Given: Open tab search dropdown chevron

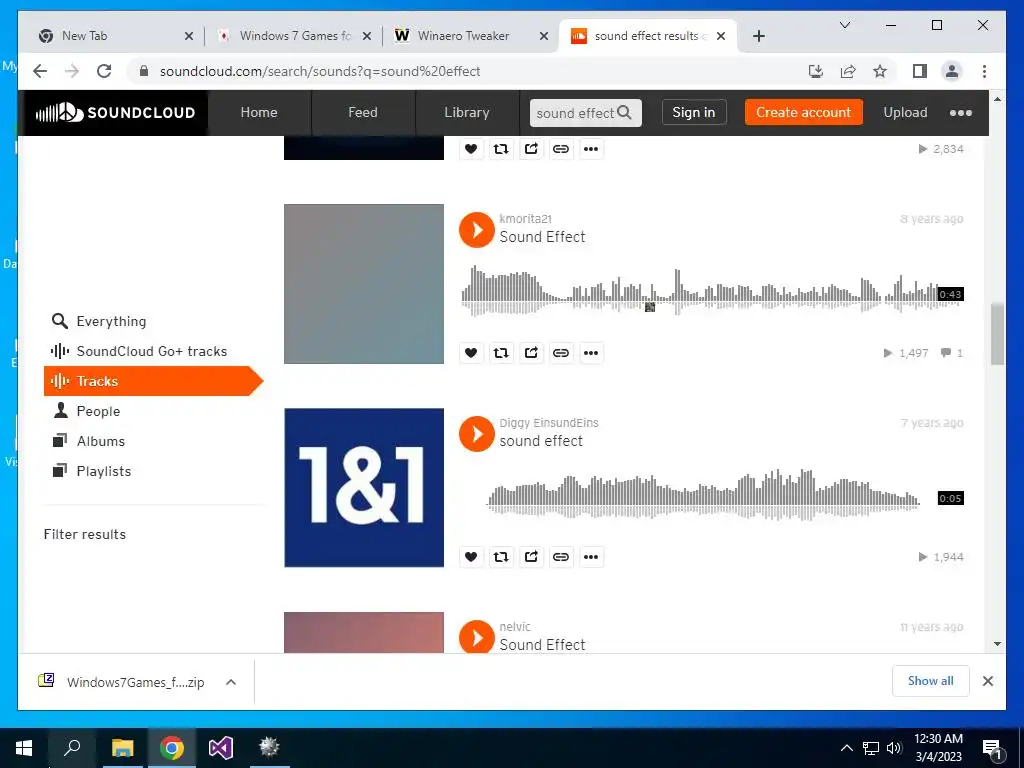Looking at the screenshot, I should (x=844, y=25).
